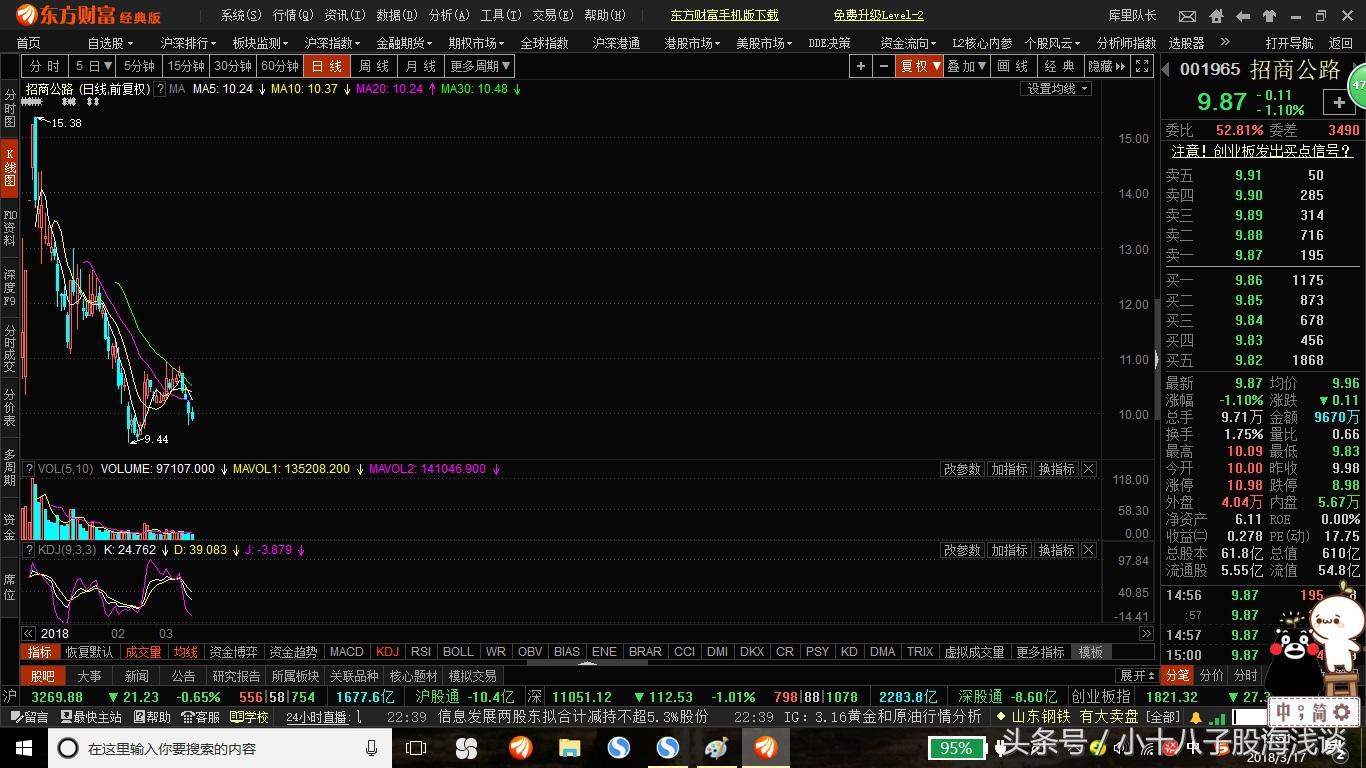The height and width of the screenshot is (768, 1366).
Task: Select the 15分钟 period
Action: click(x=186, y=66)
